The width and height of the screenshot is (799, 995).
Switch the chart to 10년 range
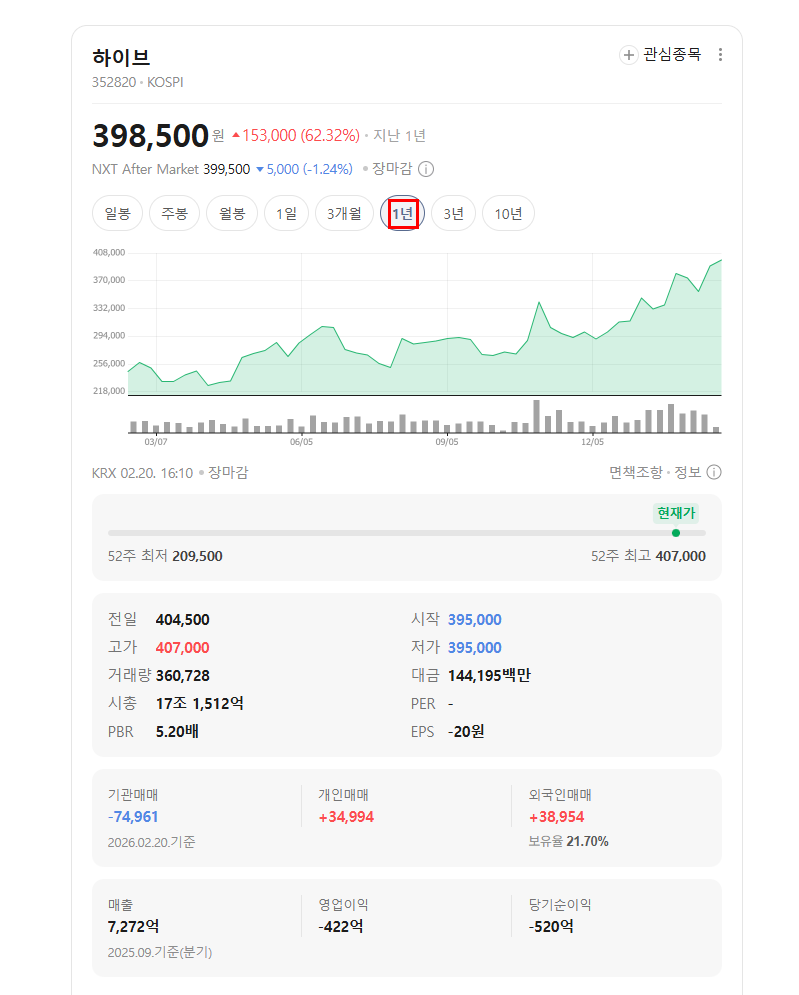508,213
